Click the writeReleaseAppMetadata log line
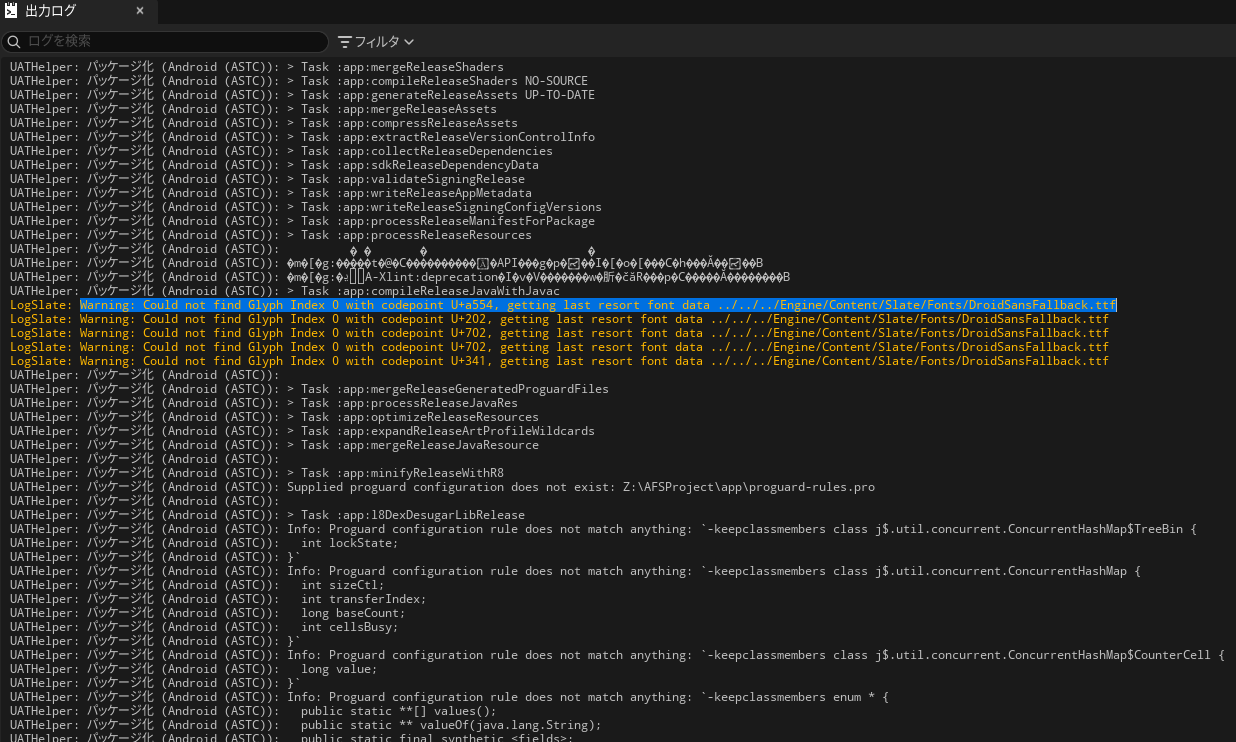The image size is (1236, 742). click(x=271, y=193)
